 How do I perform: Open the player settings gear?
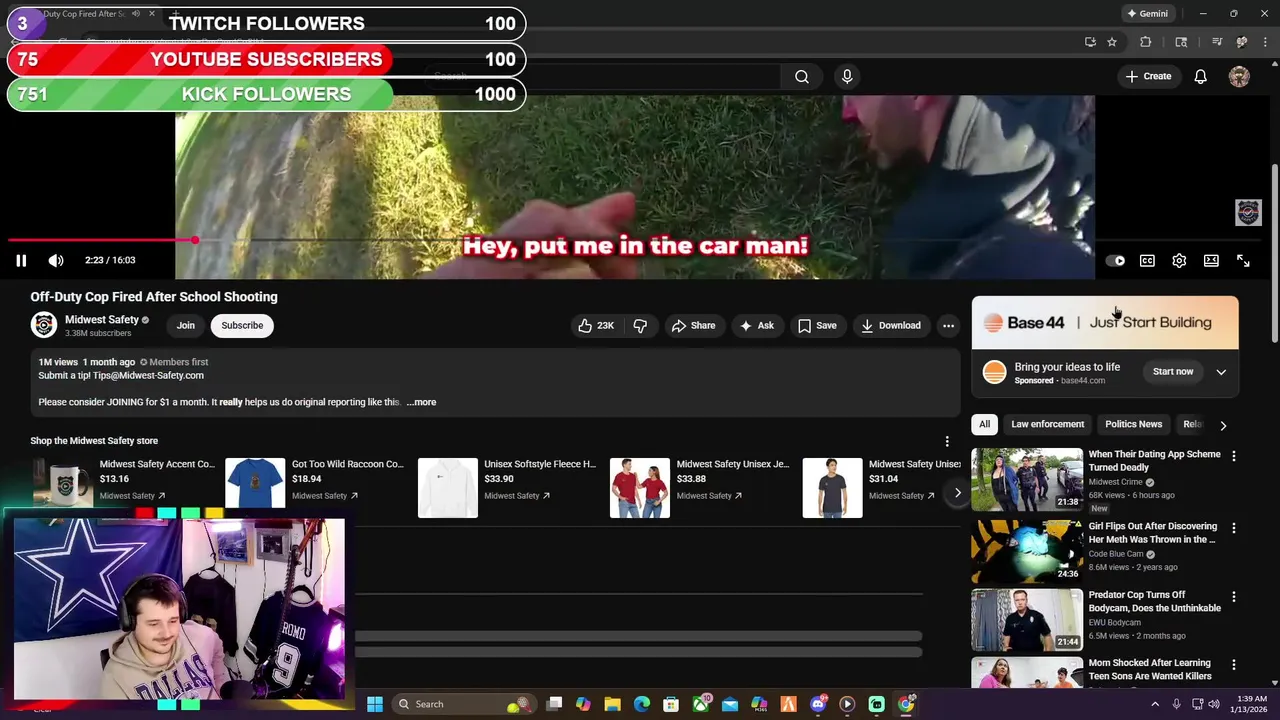click(x=1179, y=261)
